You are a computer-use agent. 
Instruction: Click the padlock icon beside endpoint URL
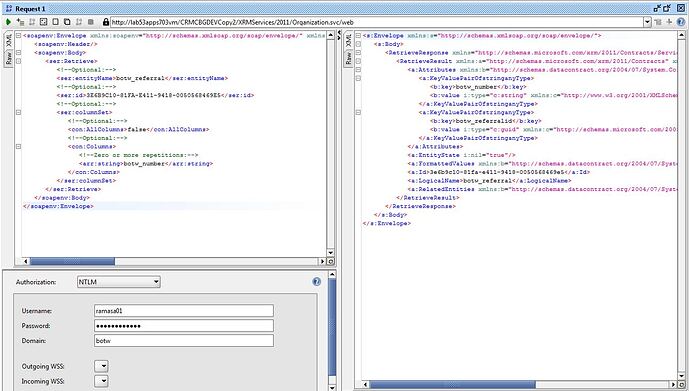[x=105, y=22]
